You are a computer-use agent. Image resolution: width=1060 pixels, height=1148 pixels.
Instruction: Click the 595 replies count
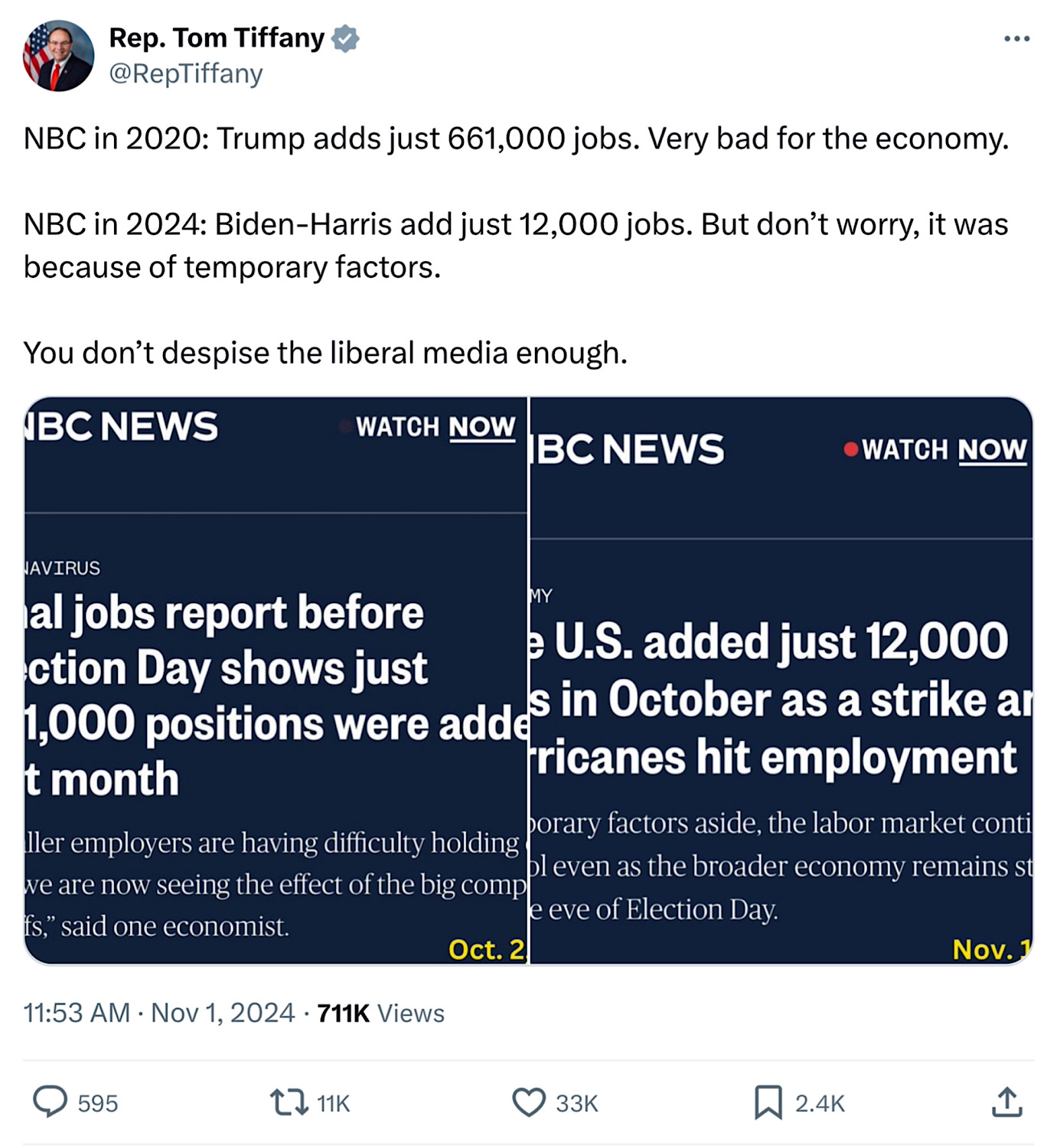[98, 1103]
